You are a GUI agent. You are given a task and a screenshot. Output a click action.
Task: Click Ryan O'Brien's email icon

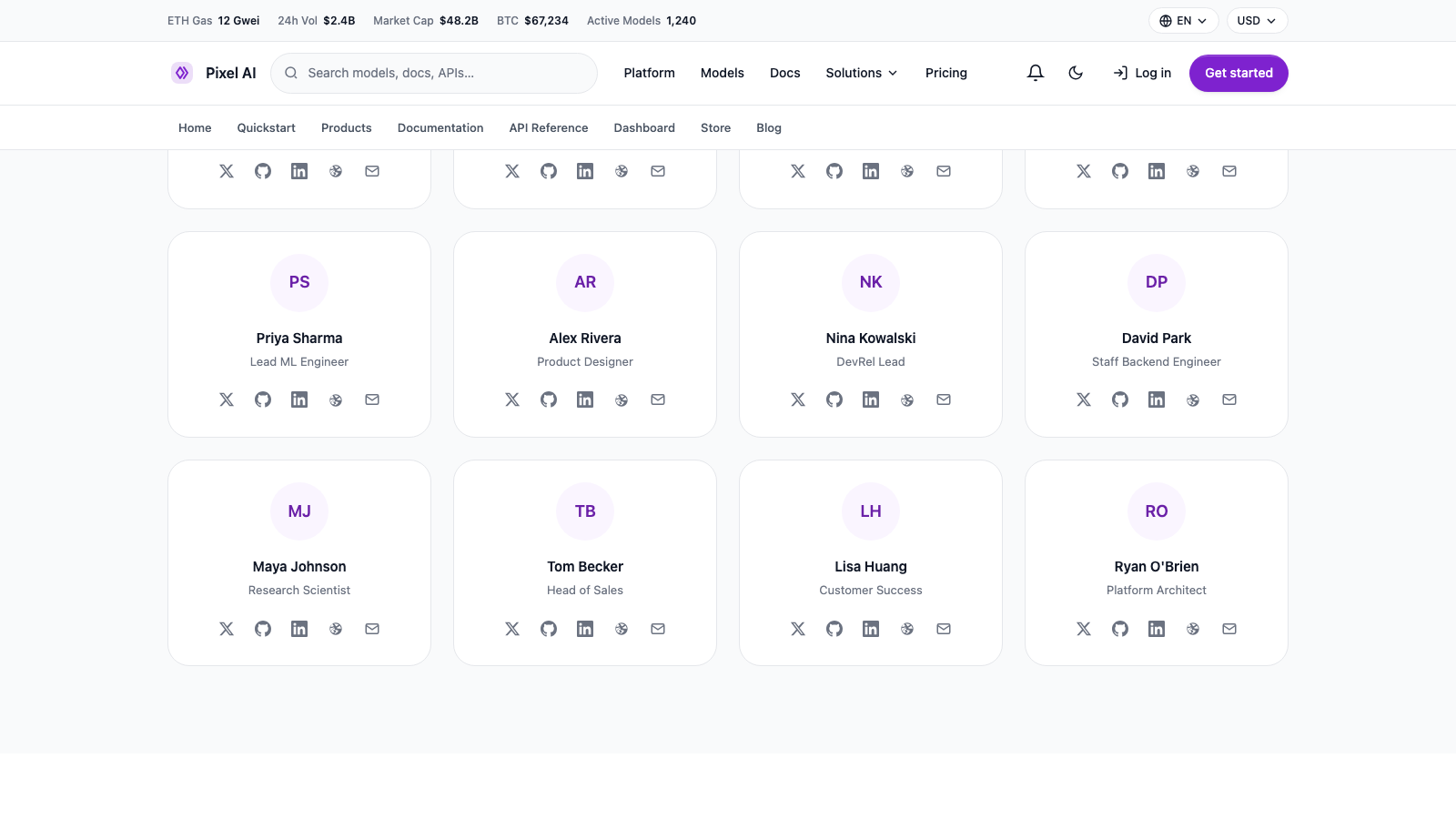[1229, 629]
